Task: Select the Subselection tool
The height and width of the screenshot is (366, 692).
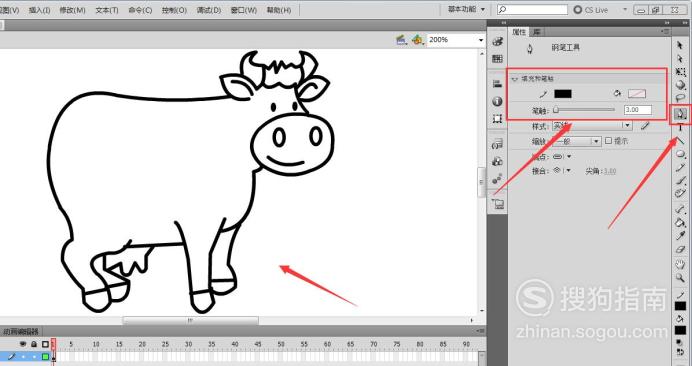Action: (x=680, y=58)
